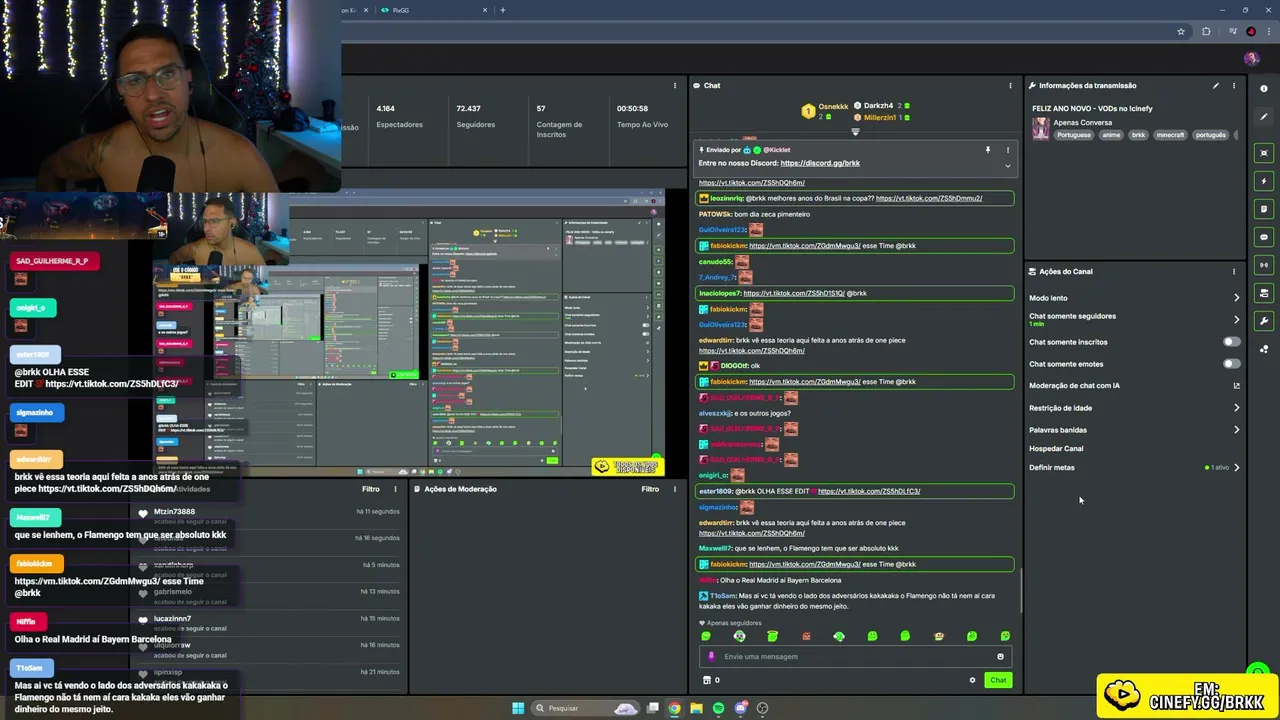Open the profile avatar at top right

[1251, 59]
